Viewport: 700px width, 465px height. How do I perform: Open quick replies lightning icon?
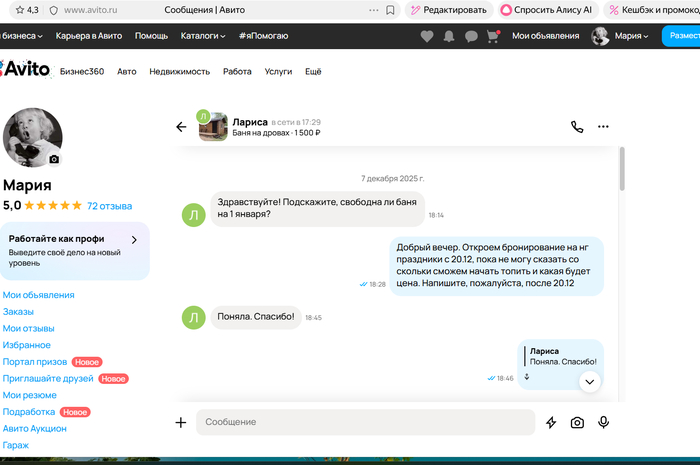pos(551,423)
